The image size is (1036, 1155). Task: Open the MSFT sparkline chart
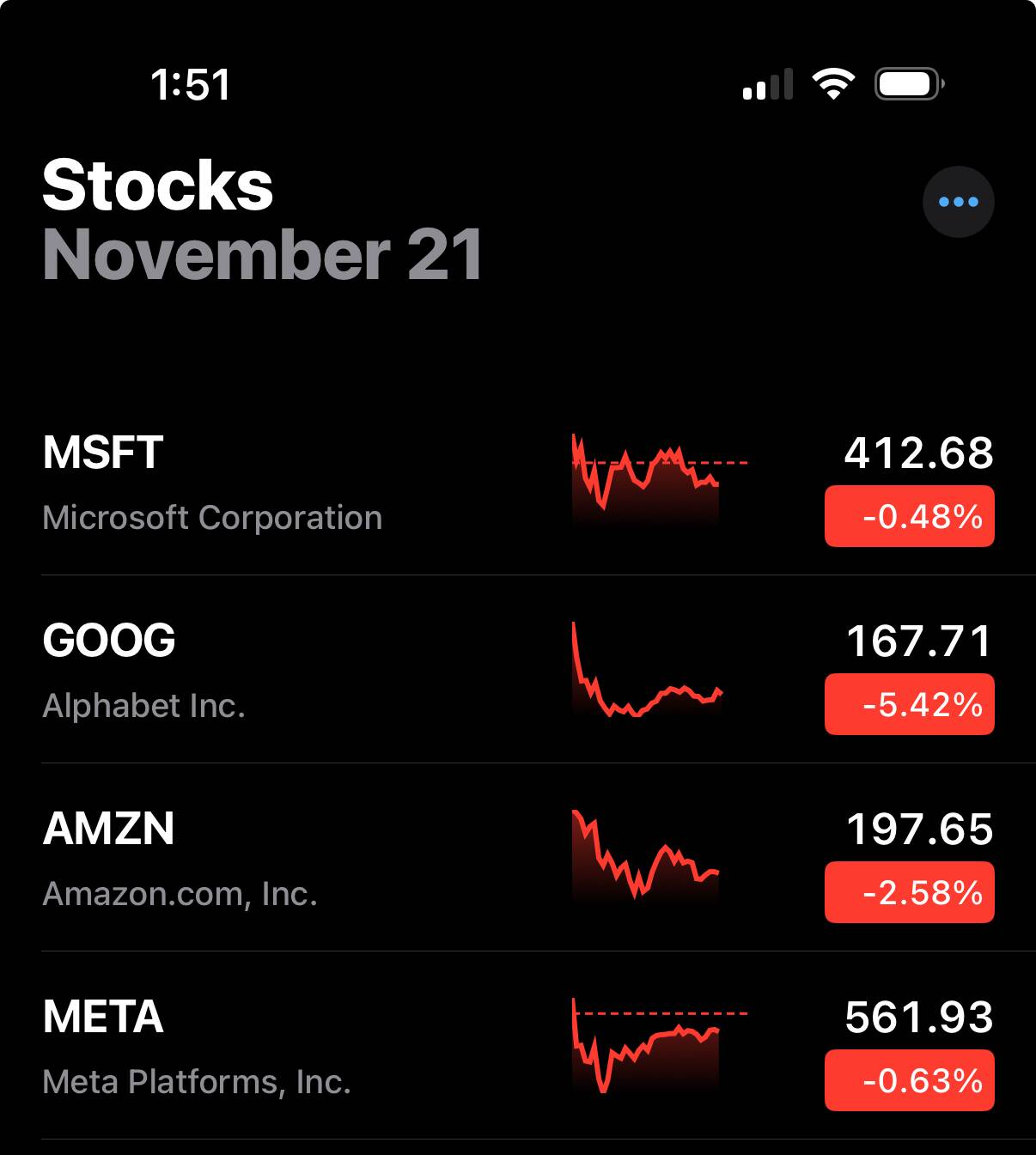tap(660, 479)
